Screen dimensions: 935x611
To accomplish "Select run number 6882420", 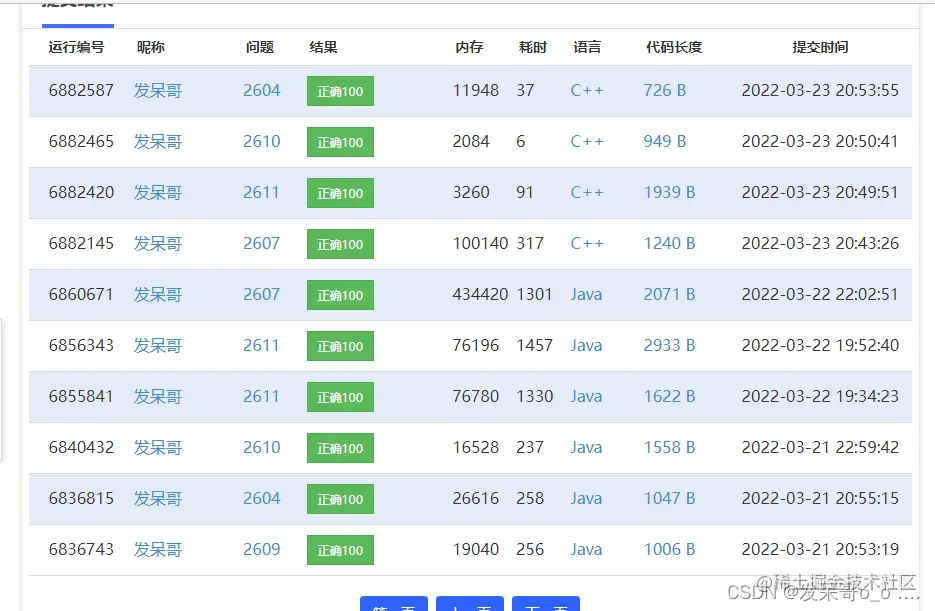I will coord(81,193).
